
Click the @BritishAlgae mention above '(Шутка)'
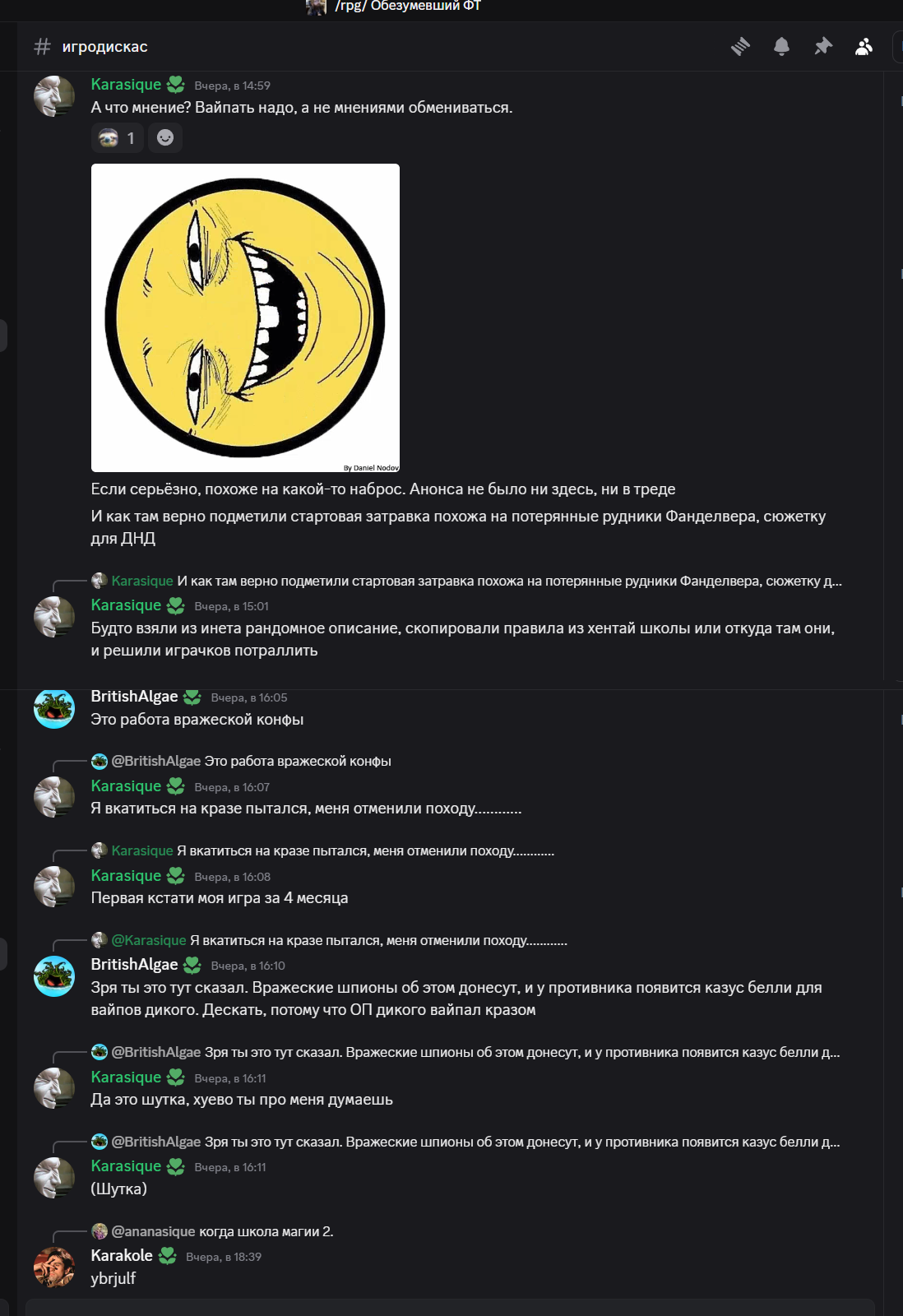point(156,1142)
